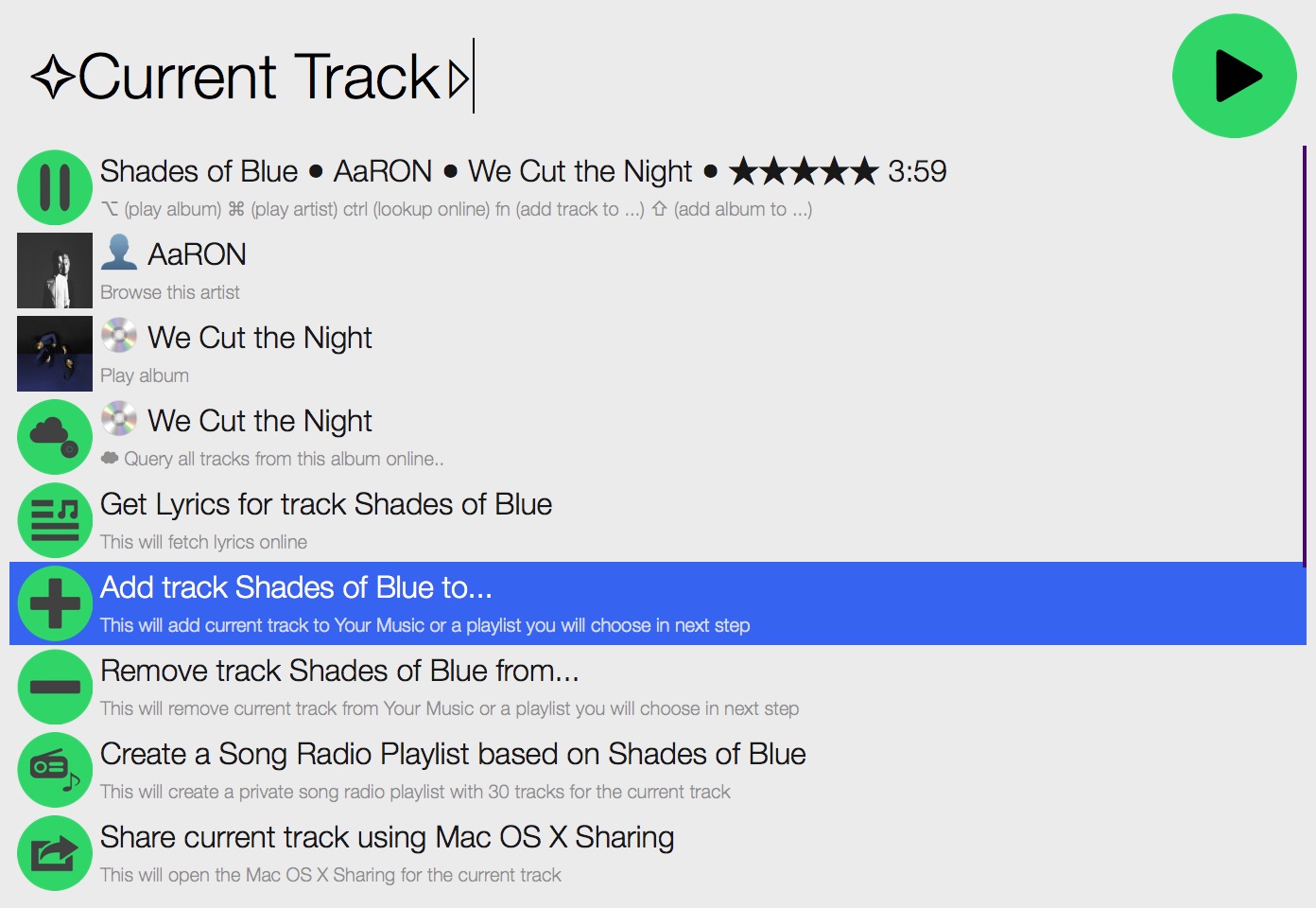Click the five-star rating on the current track
The width and height of the screenshot is (1316, 908).
point(805,171)
